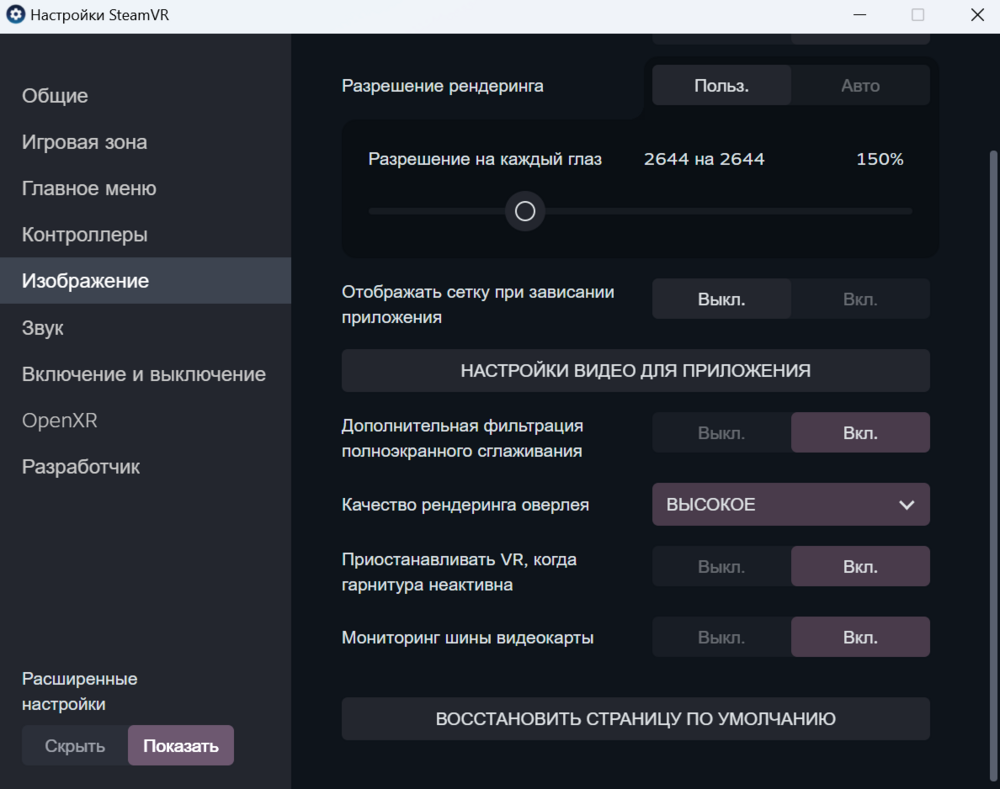Open the Разработчик settings tab
Screen dimensions: 1000x789
81,467
